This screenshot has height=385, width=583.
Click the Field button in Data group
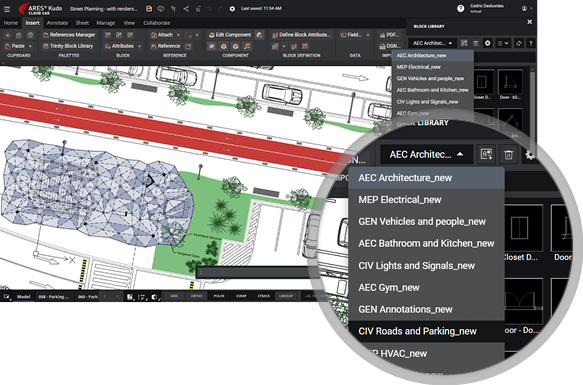coord(351,35)
